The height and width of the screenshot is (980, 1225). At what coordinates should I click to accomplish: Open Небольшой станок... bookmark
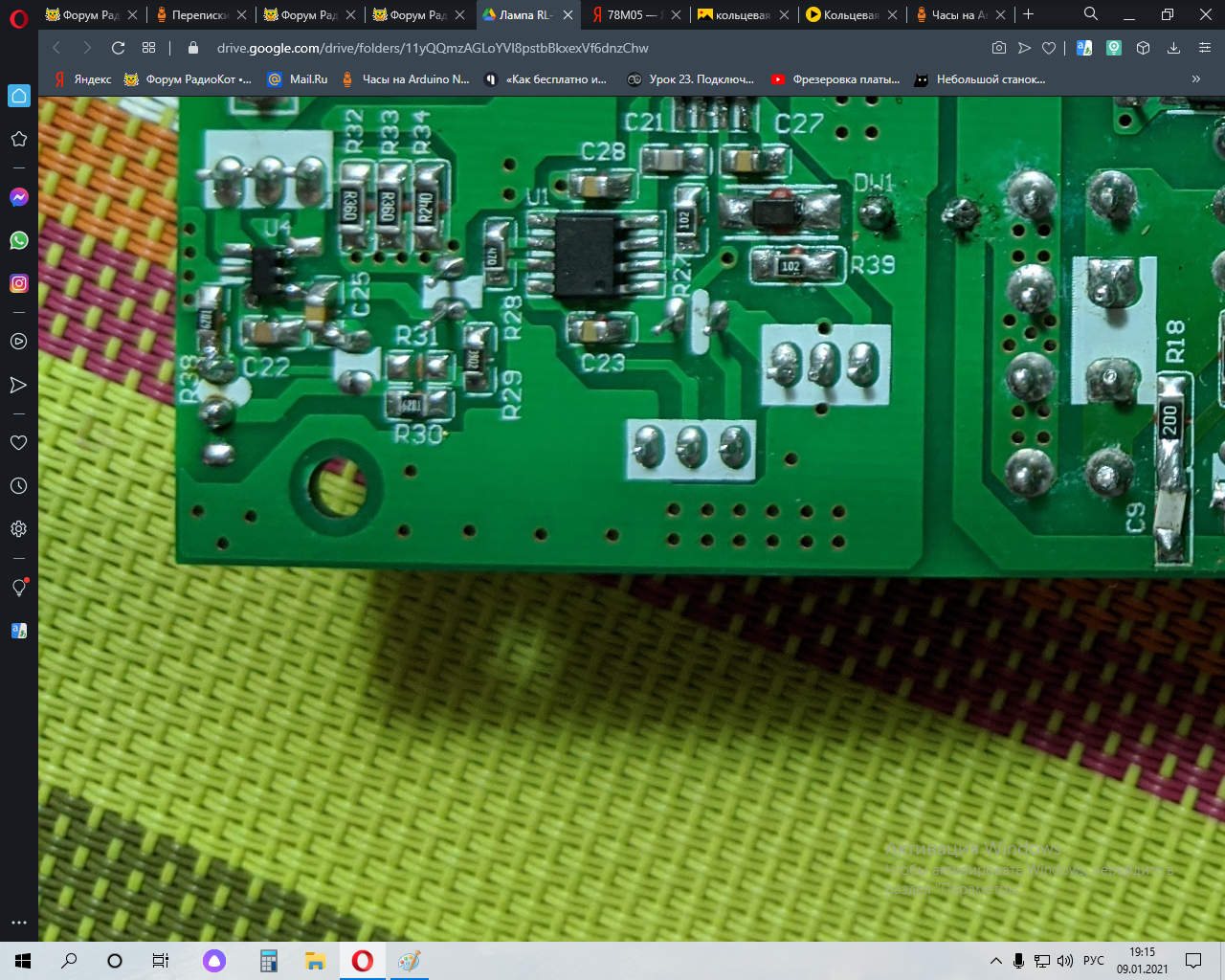[x=980, y=79]
